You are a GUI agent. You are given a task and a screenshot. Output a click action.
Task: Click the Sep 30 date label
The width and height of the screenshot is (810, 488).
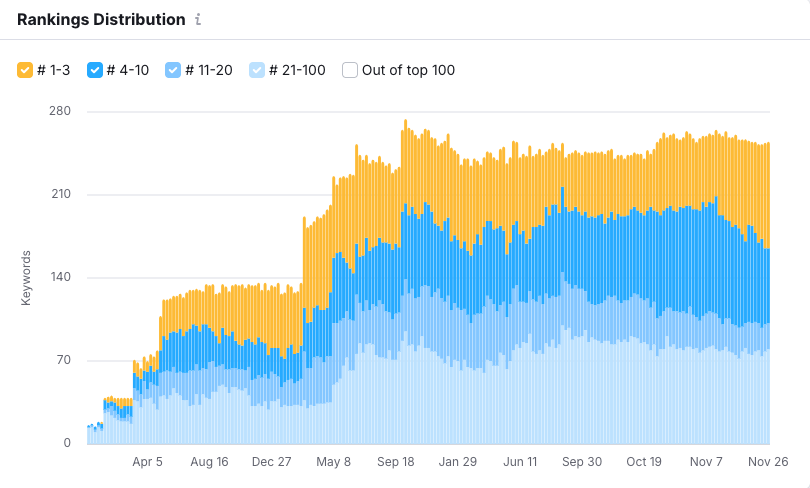point(582,462)
